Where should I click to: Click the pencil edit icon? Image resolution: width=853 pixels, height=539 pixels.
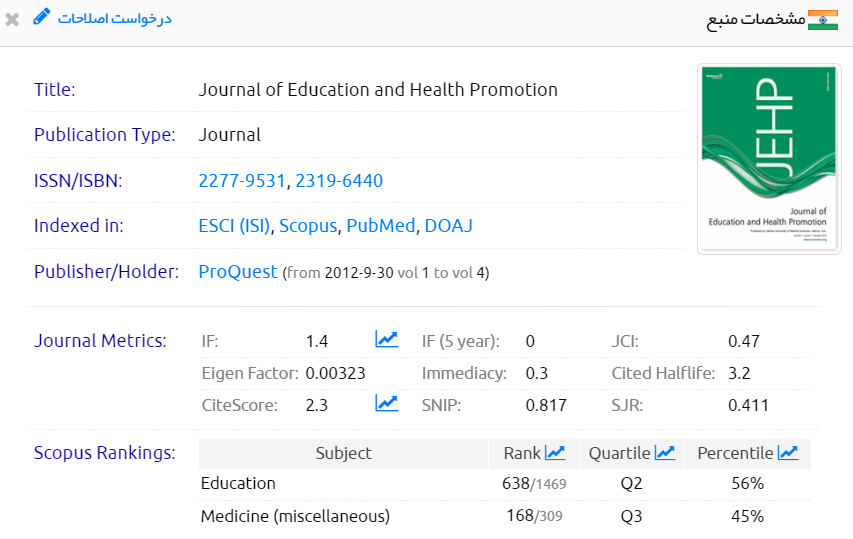coord(41,17)
